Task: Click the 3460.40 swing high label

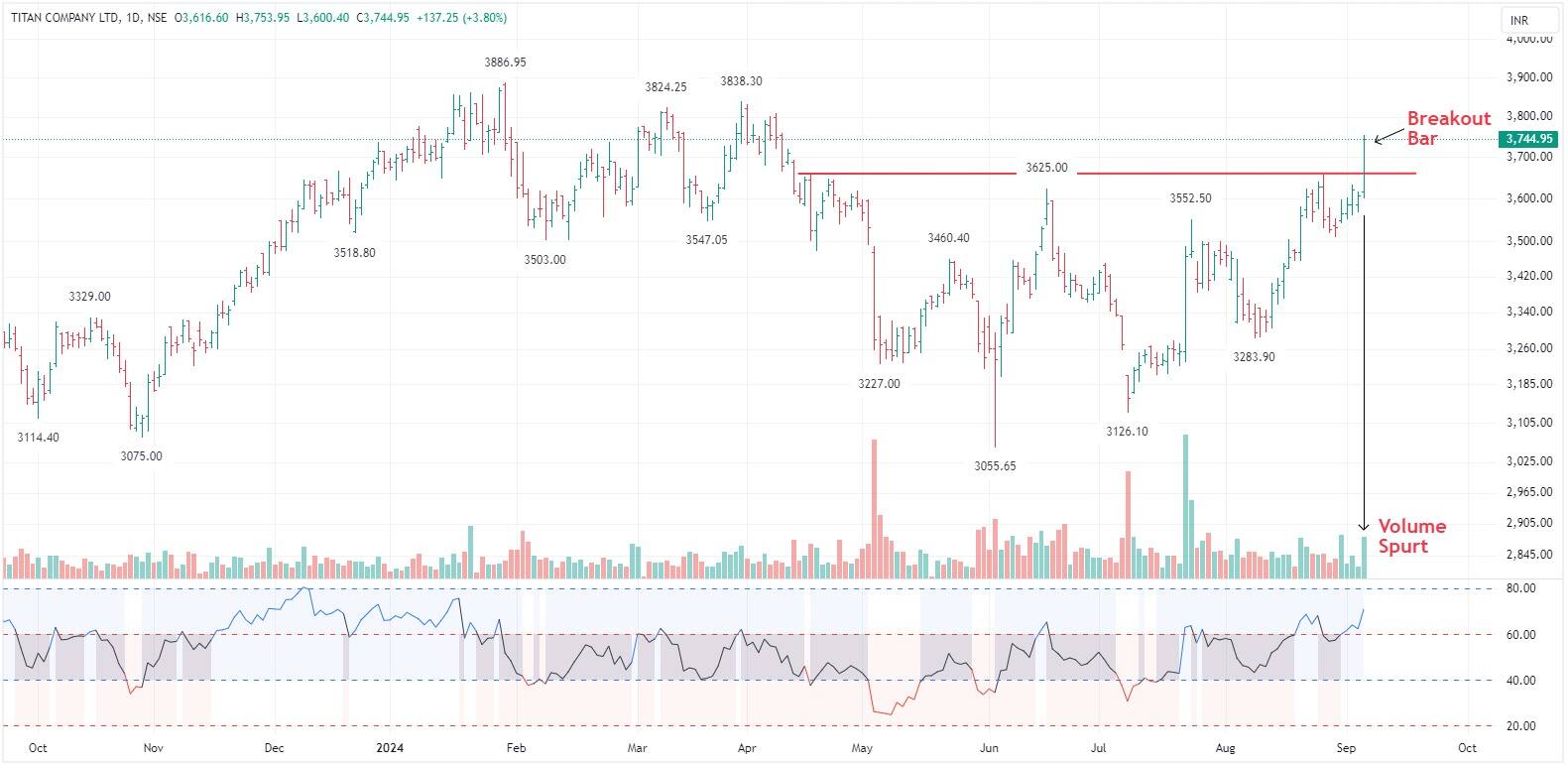Action: 949,238
